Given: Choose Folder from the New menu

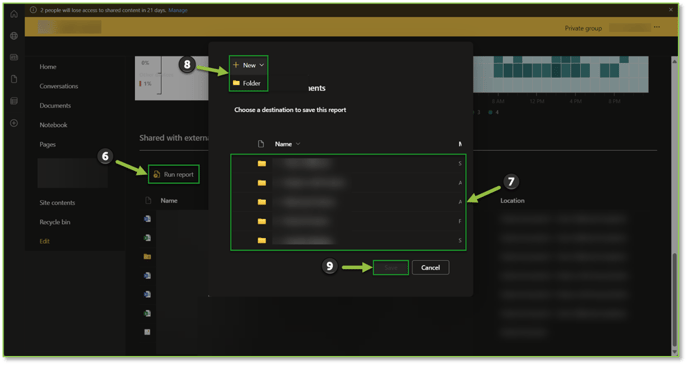Looking at the screenshot, I should click(247, 83).
